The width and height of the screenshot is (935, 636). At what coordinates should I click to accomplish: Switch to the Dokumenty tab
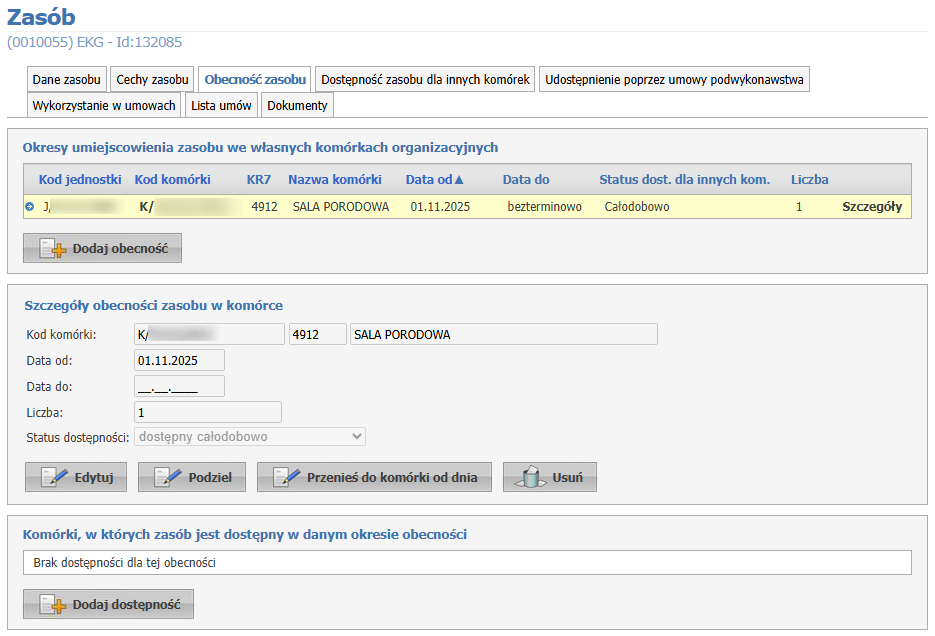point(297,105)
